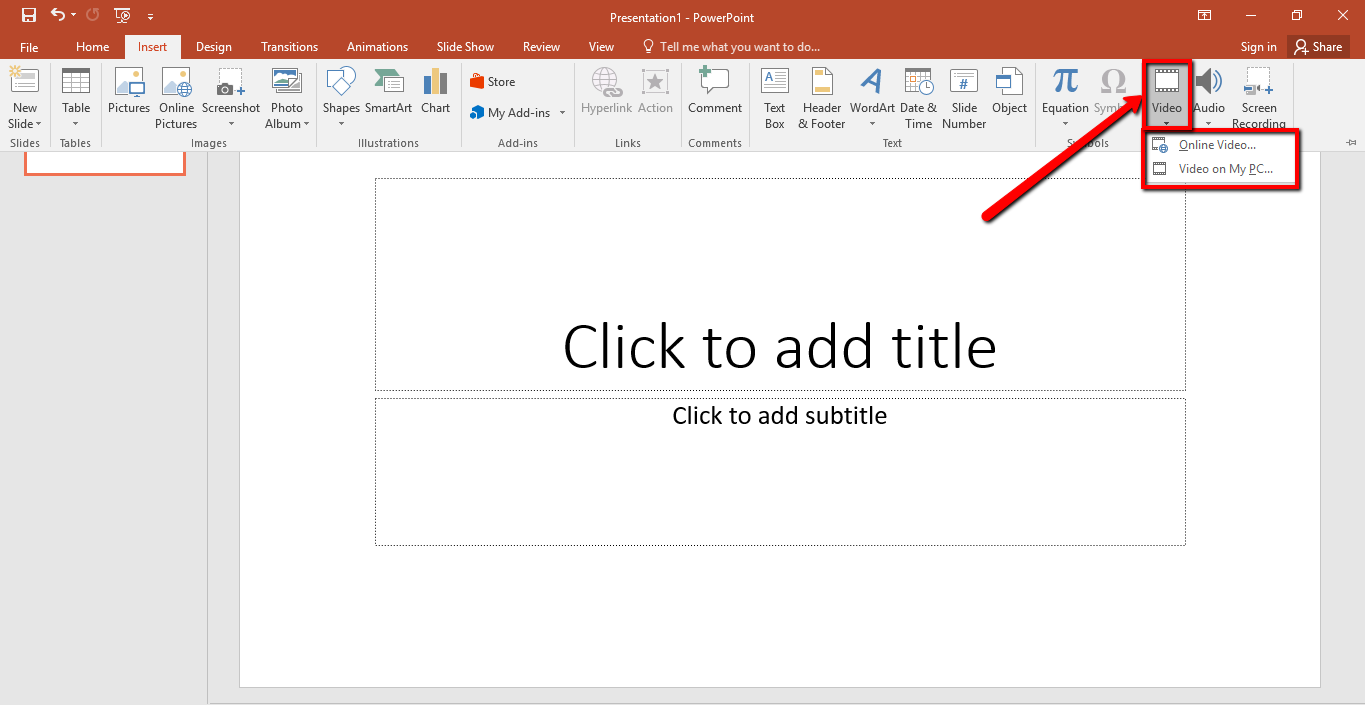The width and height of the screenshot is (1365, 705).
Task: Insert a Text Box
Action: click(x=774, y=97)
